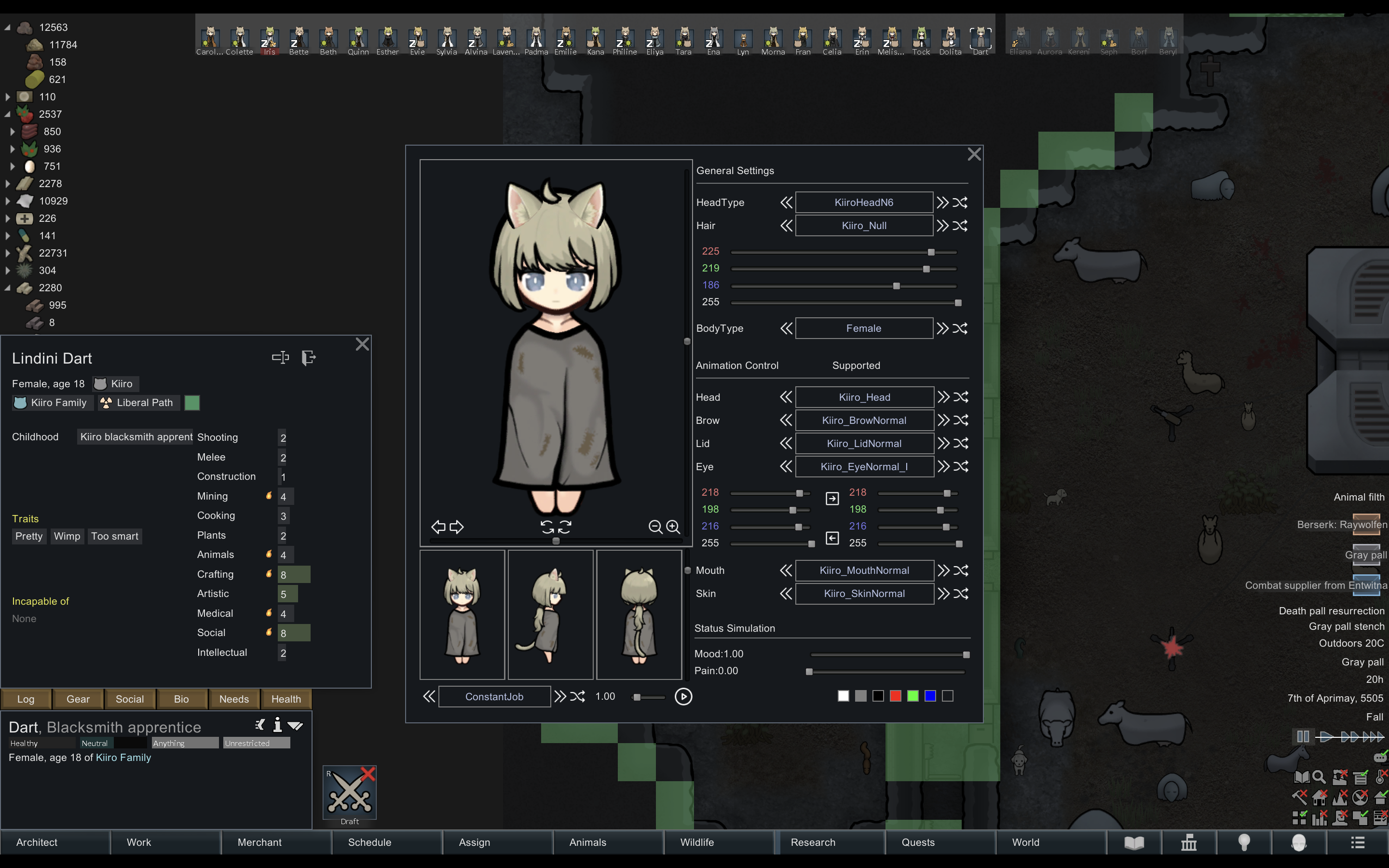
Task: Select next Hair option arrow
Action: tap(942, 226)
